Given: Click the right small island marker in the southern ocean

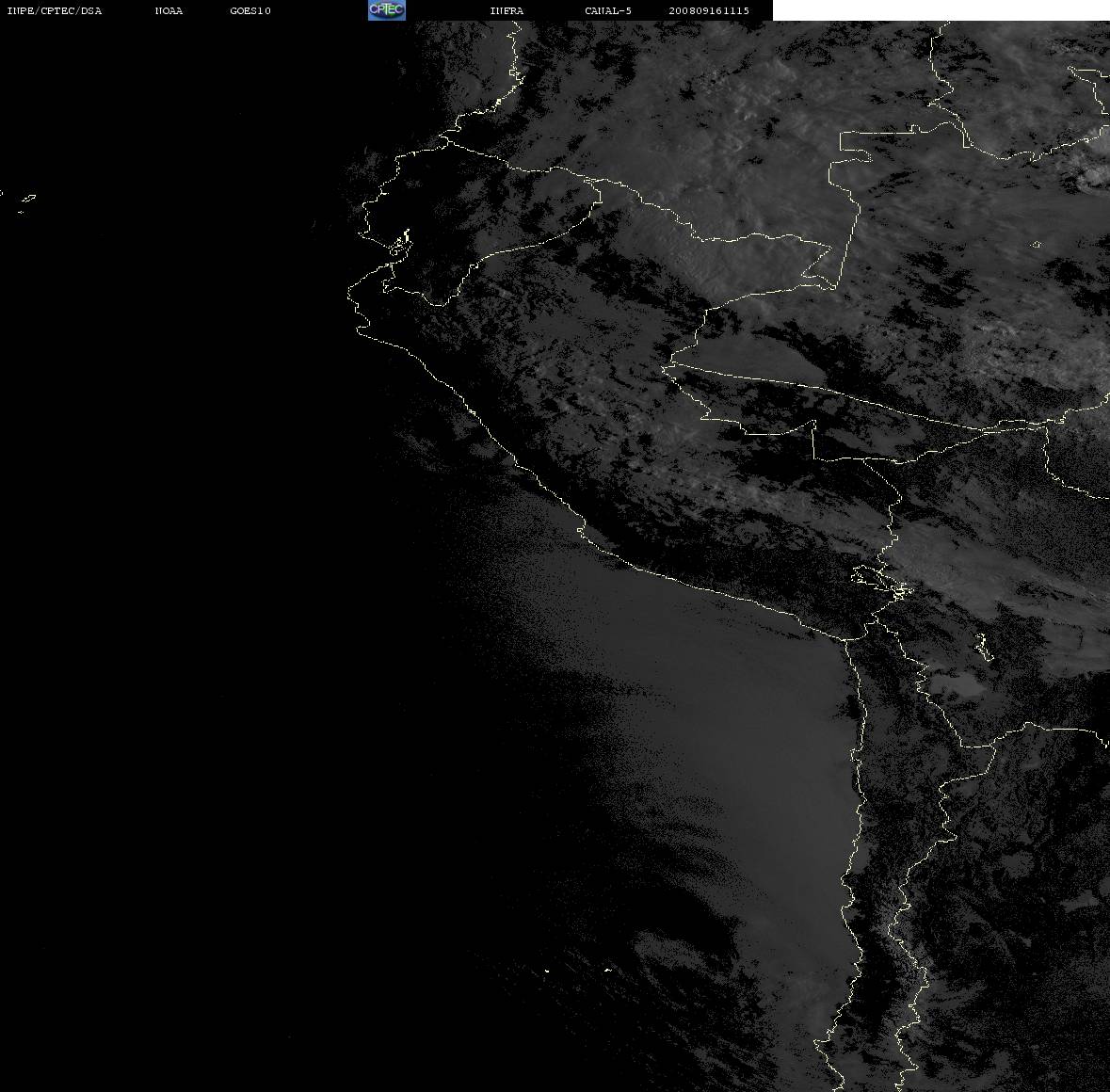Looking at the screenshot, I should tap(607, 970).
